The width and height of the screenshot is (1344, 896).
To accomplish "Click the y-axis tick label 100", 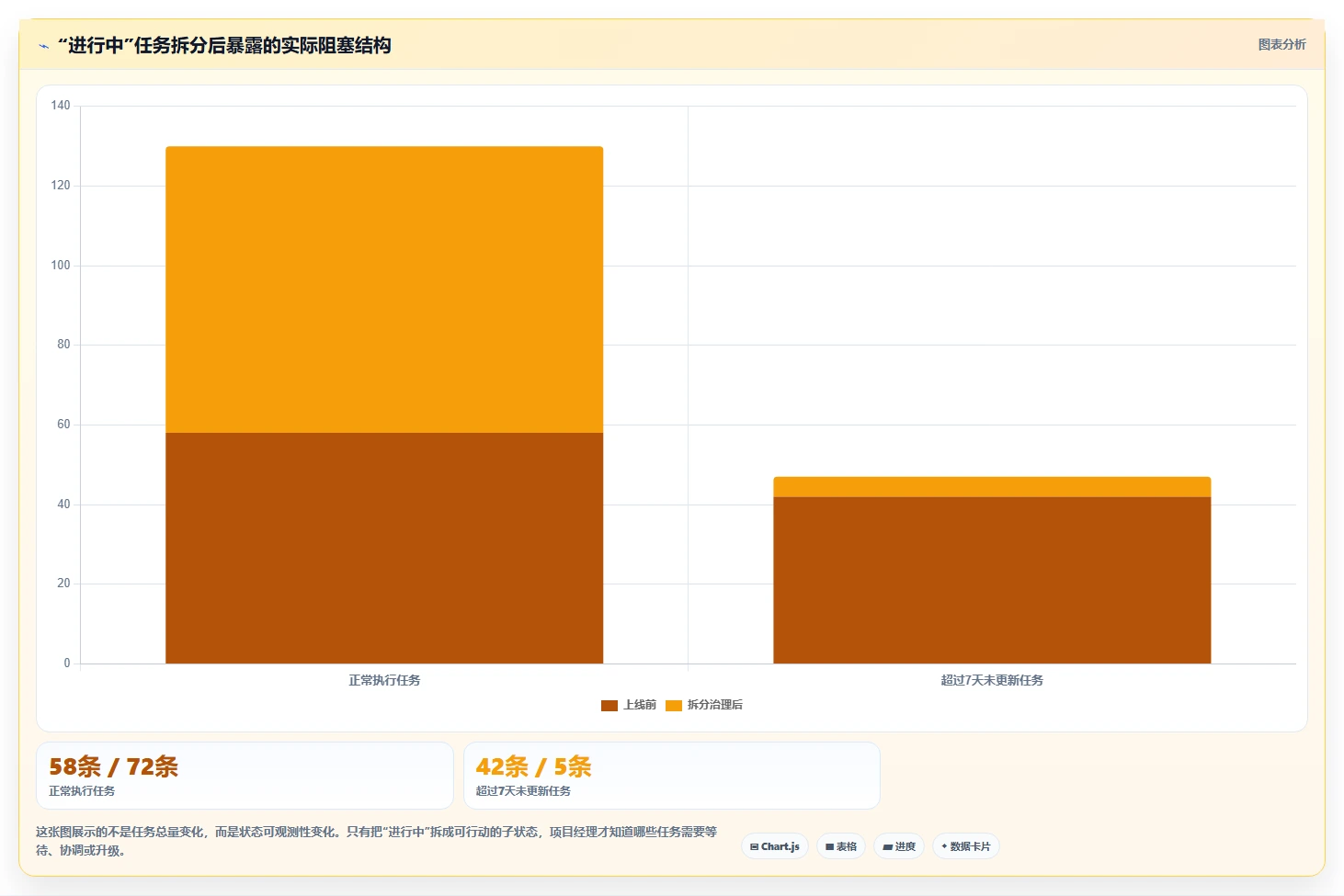I will pos(61,266).
